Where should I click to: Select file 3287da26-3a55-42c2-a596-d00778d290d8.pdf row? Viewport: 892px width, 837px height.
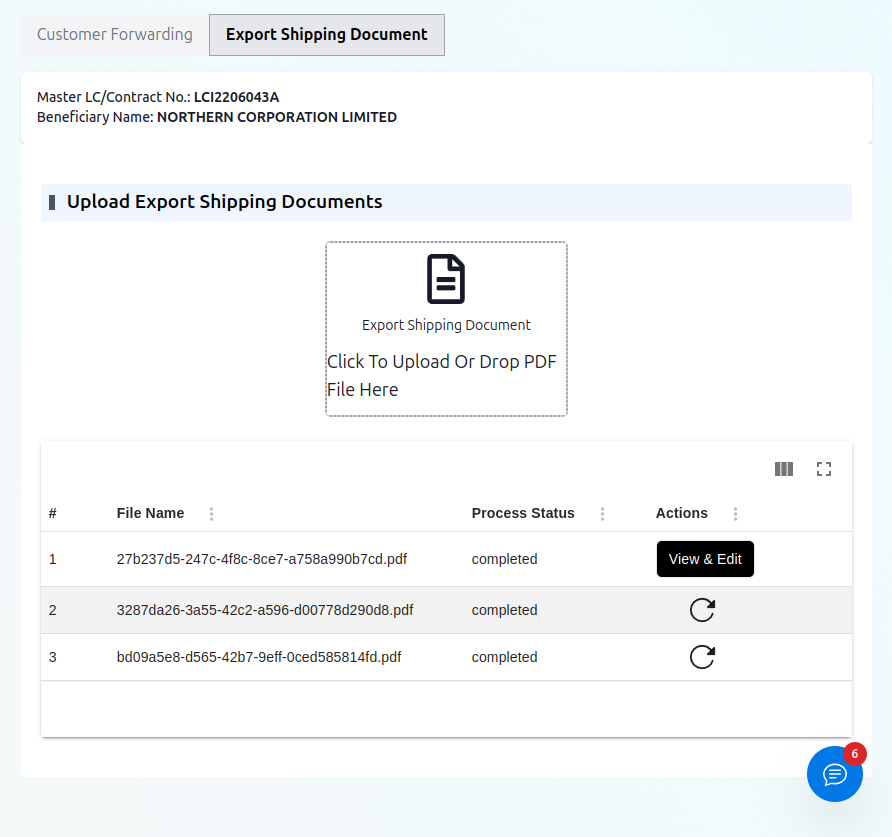265,610
